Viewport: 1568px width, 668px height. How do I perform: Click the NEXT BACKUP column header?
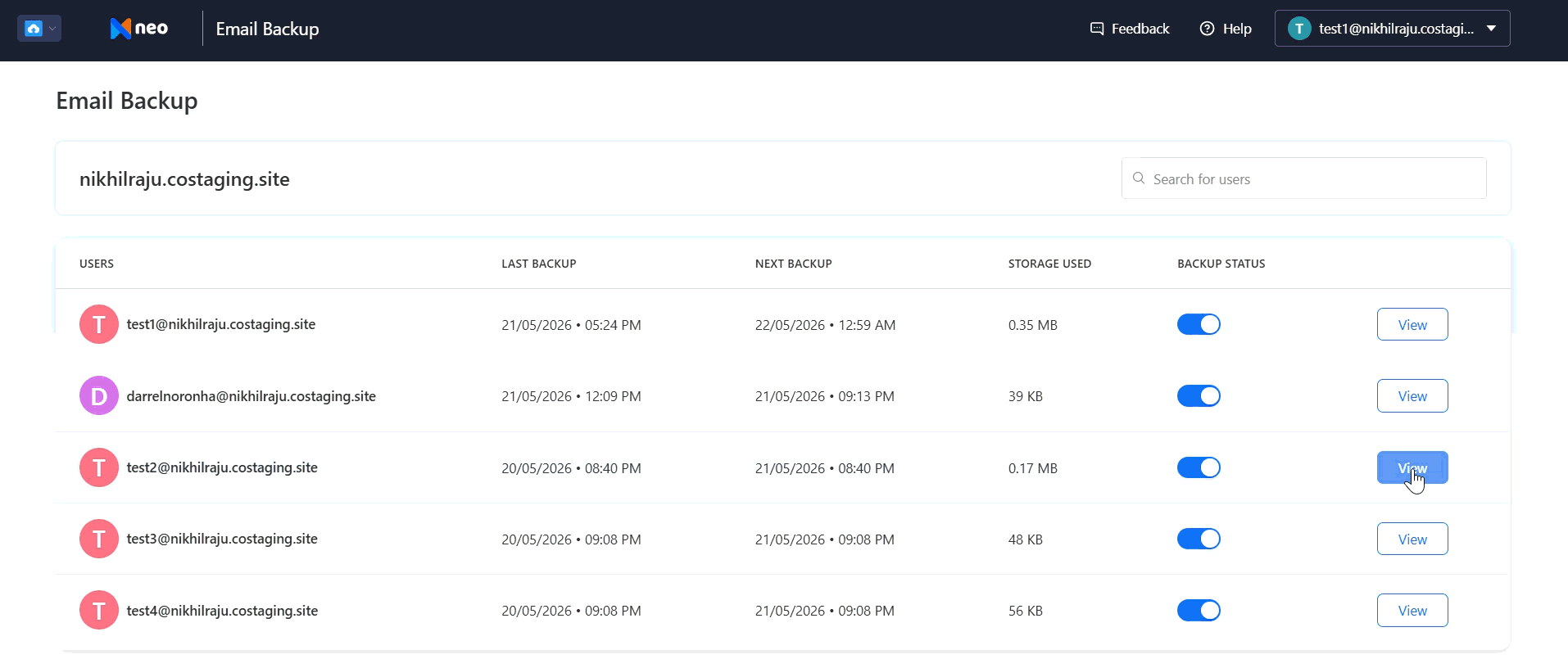pyautogui.click(x=793, y=264)
